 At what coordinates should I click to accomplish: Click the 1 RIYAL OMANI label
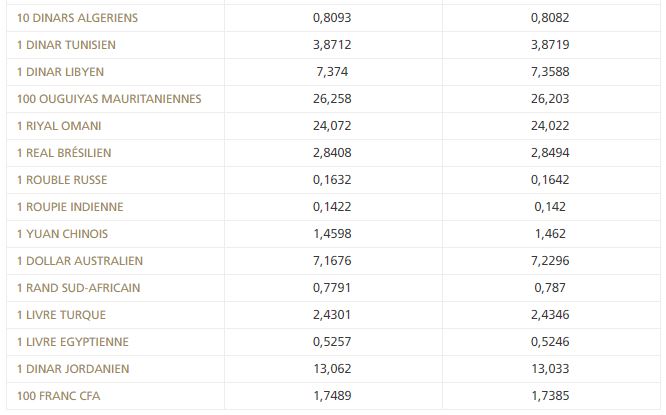[x=59, y=126]
